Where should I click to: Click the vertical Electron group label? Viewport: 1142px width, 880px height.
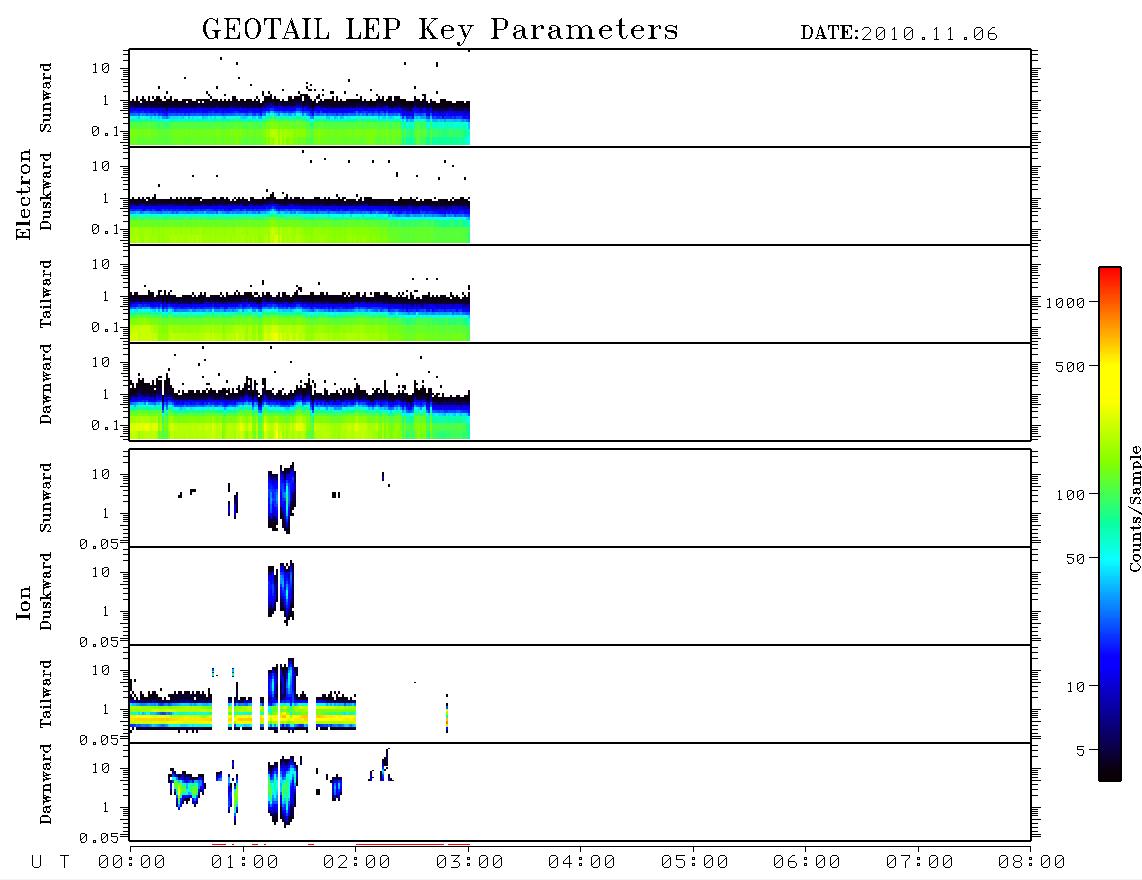(x=23, y=195)
